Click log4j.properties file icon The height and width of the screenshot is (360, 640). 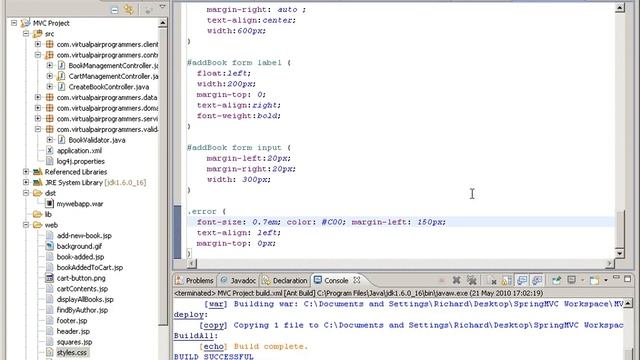pyautogui.click(x=49, y=161)
